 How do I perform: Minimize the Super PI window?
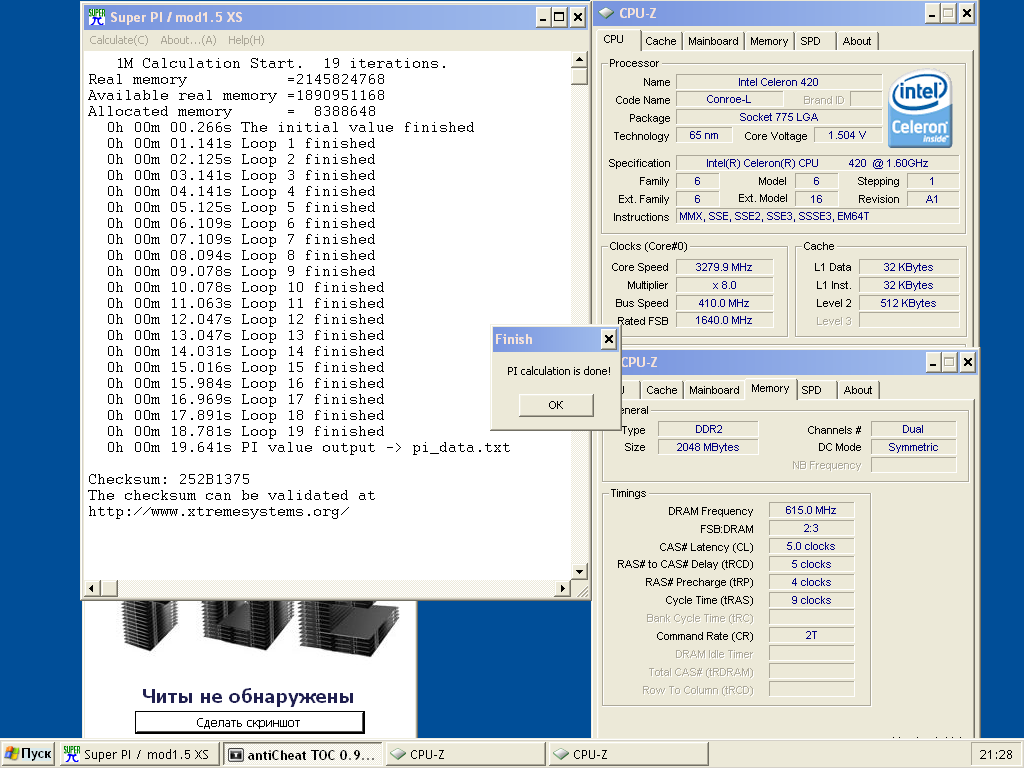543,18
